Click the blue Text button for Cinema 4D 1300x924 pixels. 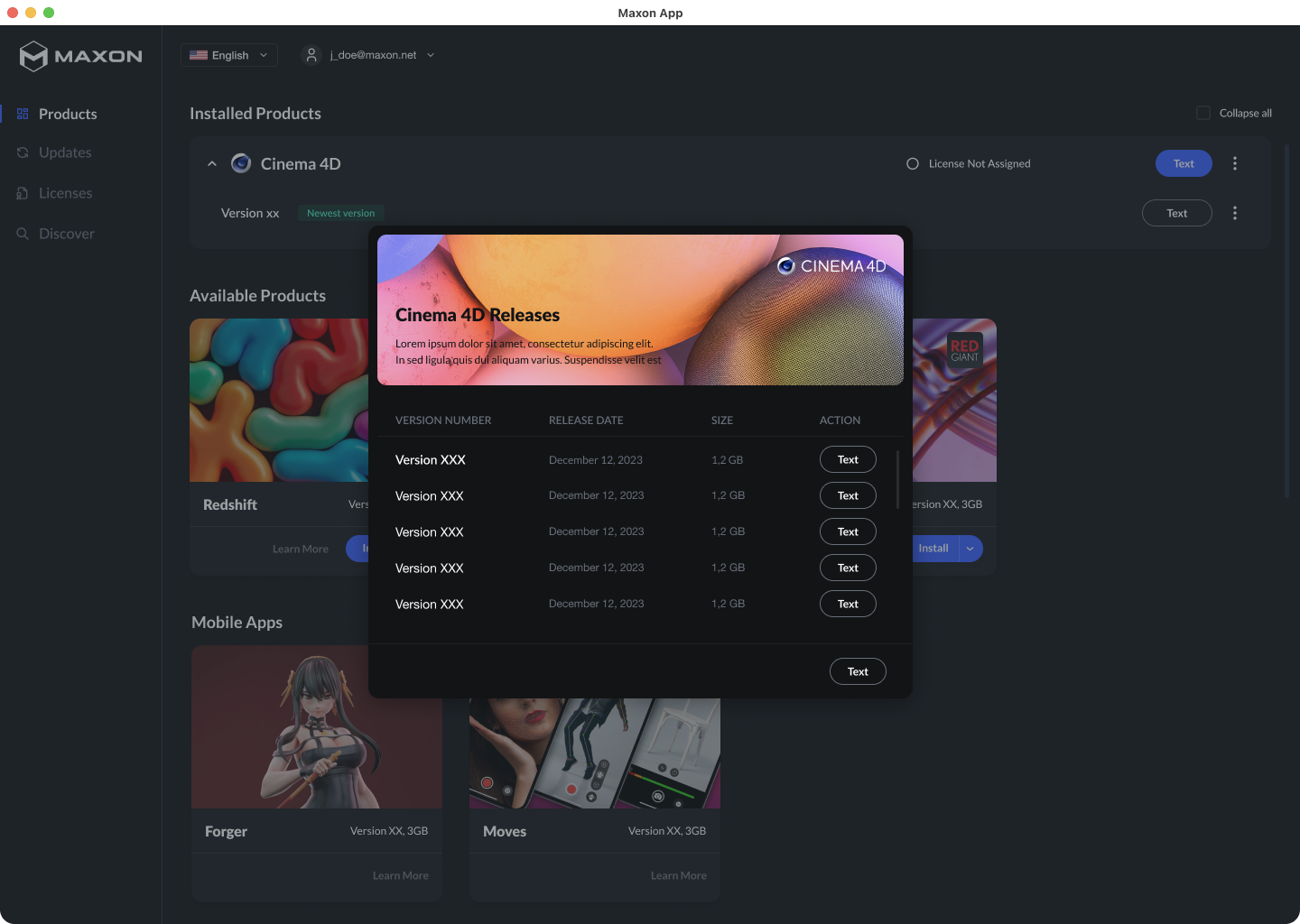click(1184, 163)
